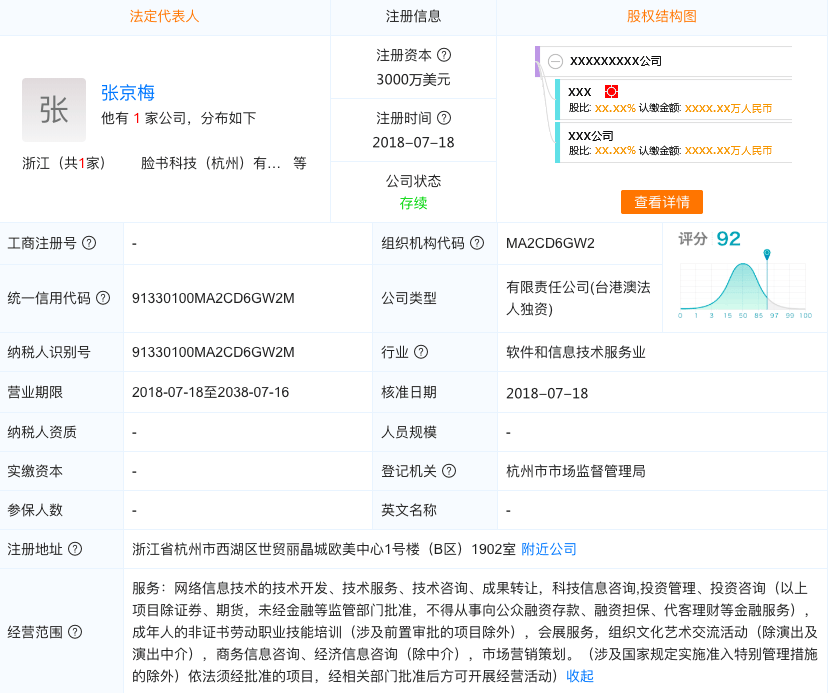Click help icon beside 经营范围
832x693 pixels.
pyautogui.click(x=75, y=632)
